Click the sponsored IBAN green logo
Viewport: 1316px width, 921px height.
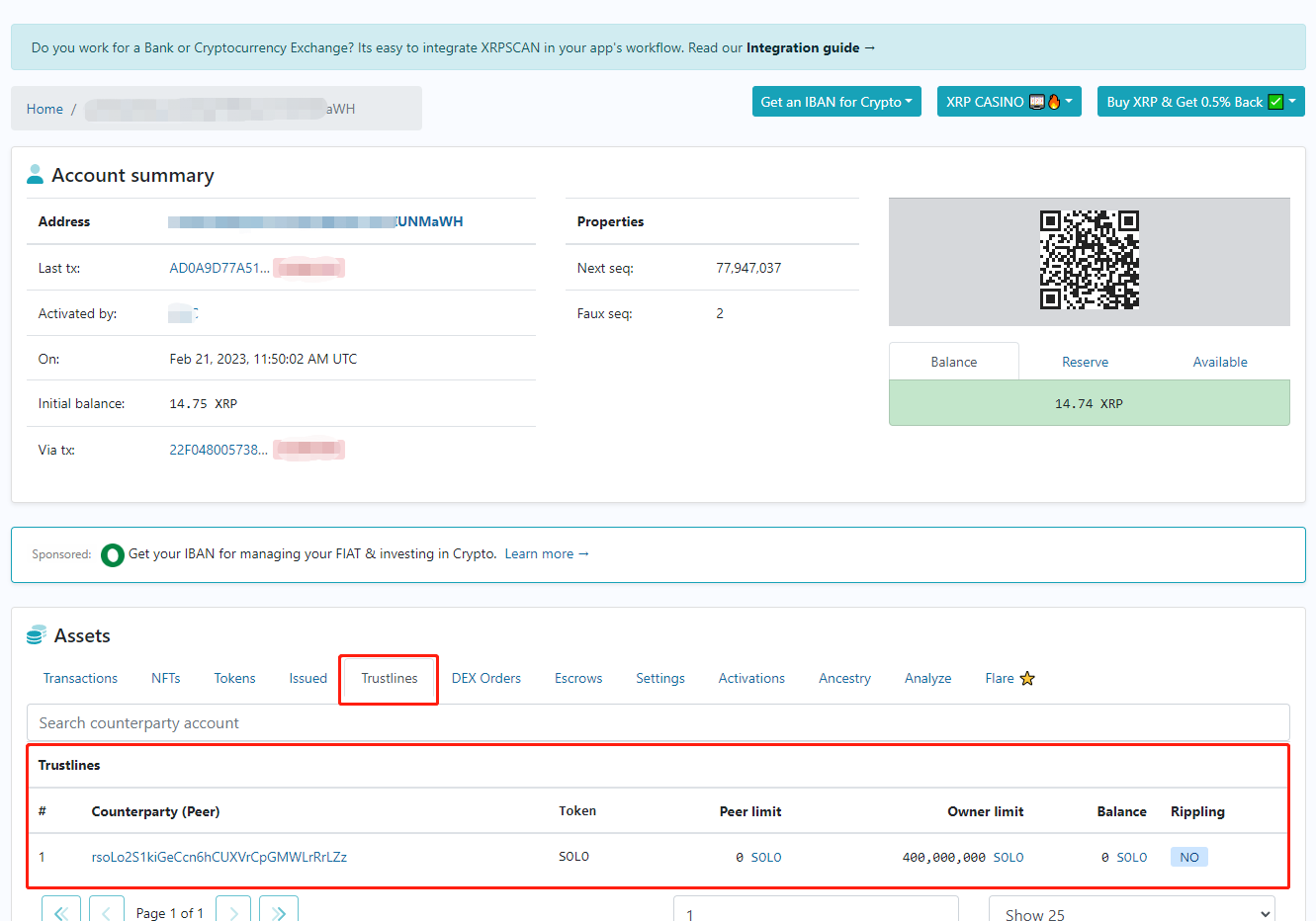coord(113,554)
